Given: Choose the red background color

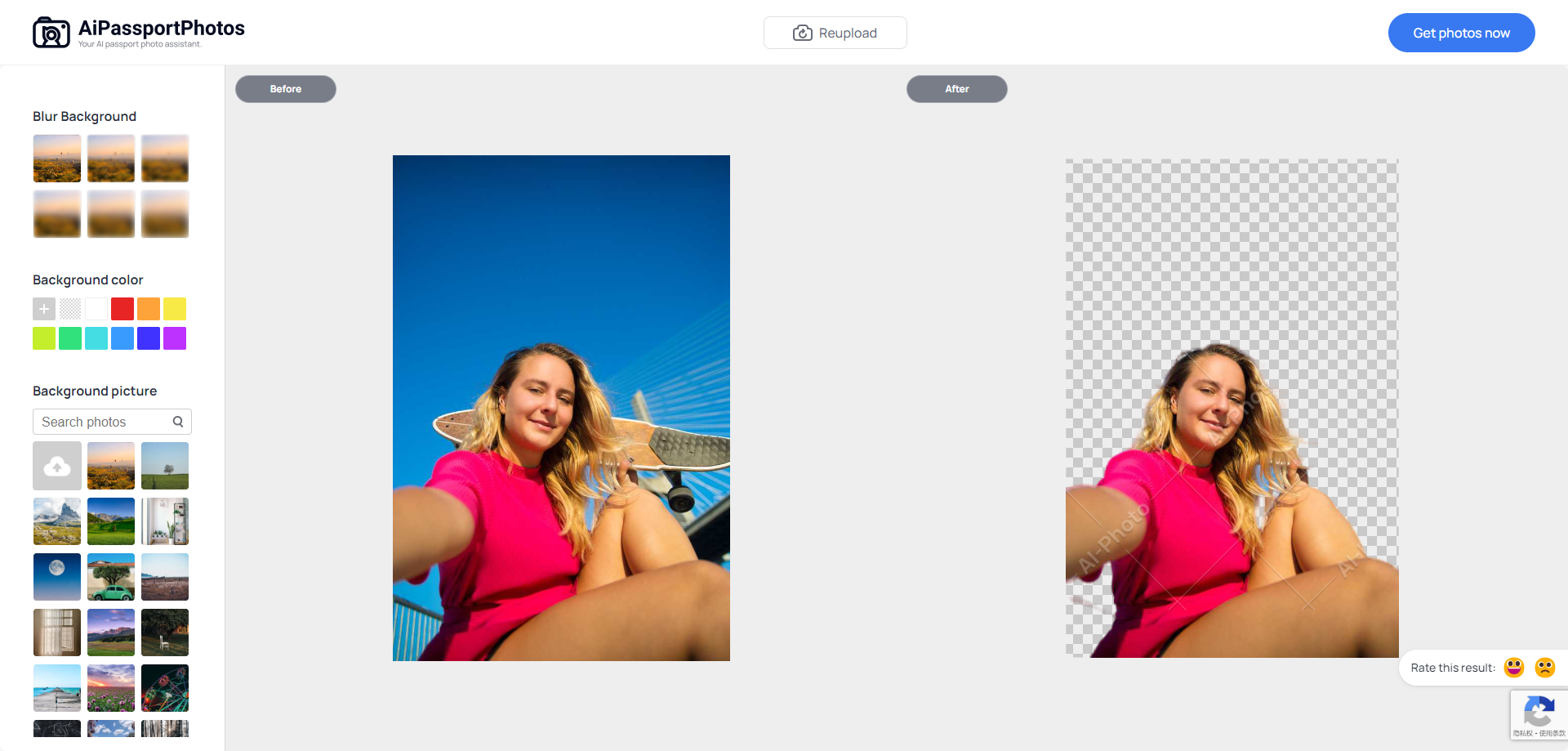Looking at the screenshot, I should coord(122,309).
